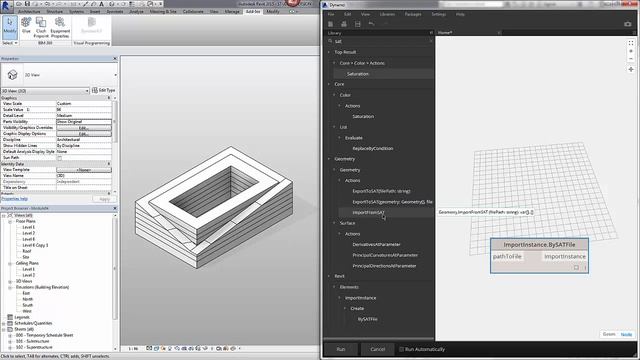Click the camera export image icon in Dynamo

(x=628, y=24)
